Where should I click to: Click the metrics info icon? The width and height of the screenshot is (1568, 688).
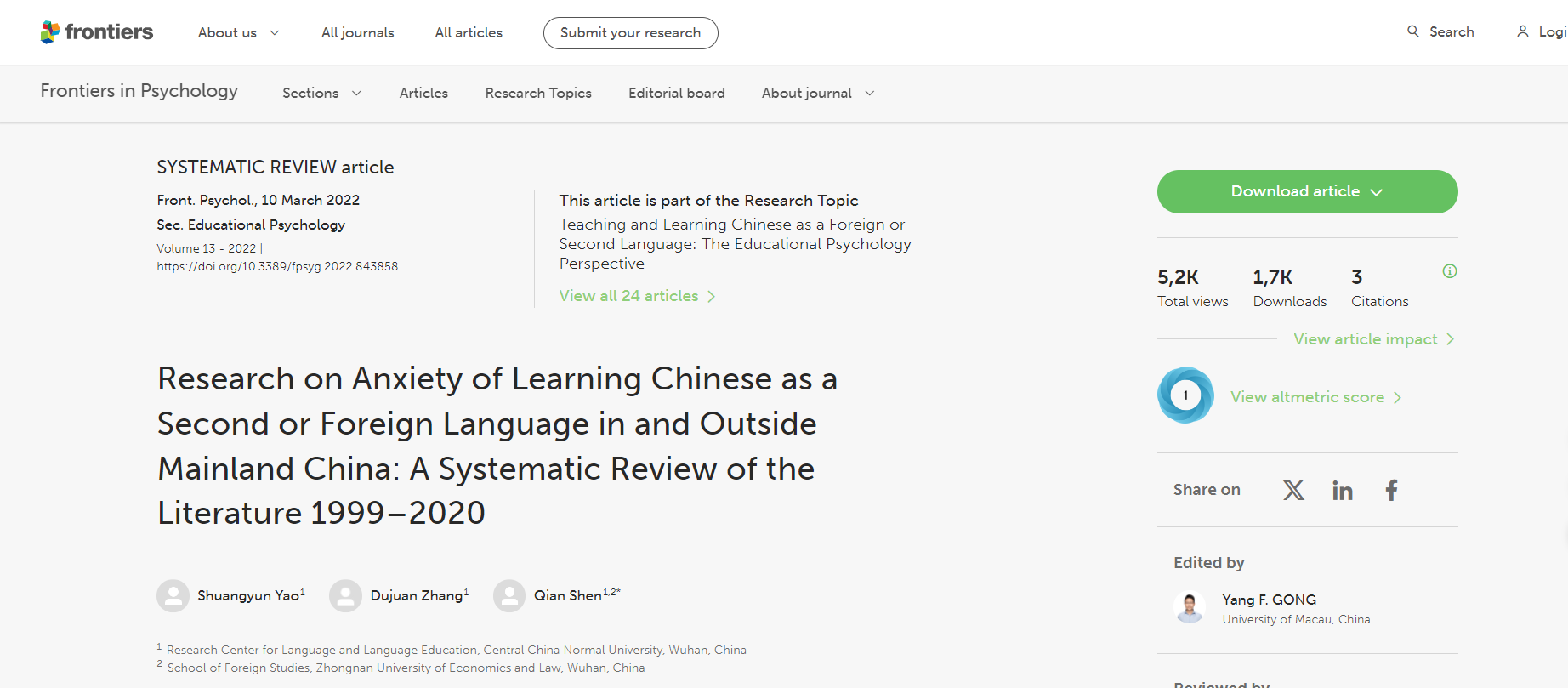pos(1449,271)
